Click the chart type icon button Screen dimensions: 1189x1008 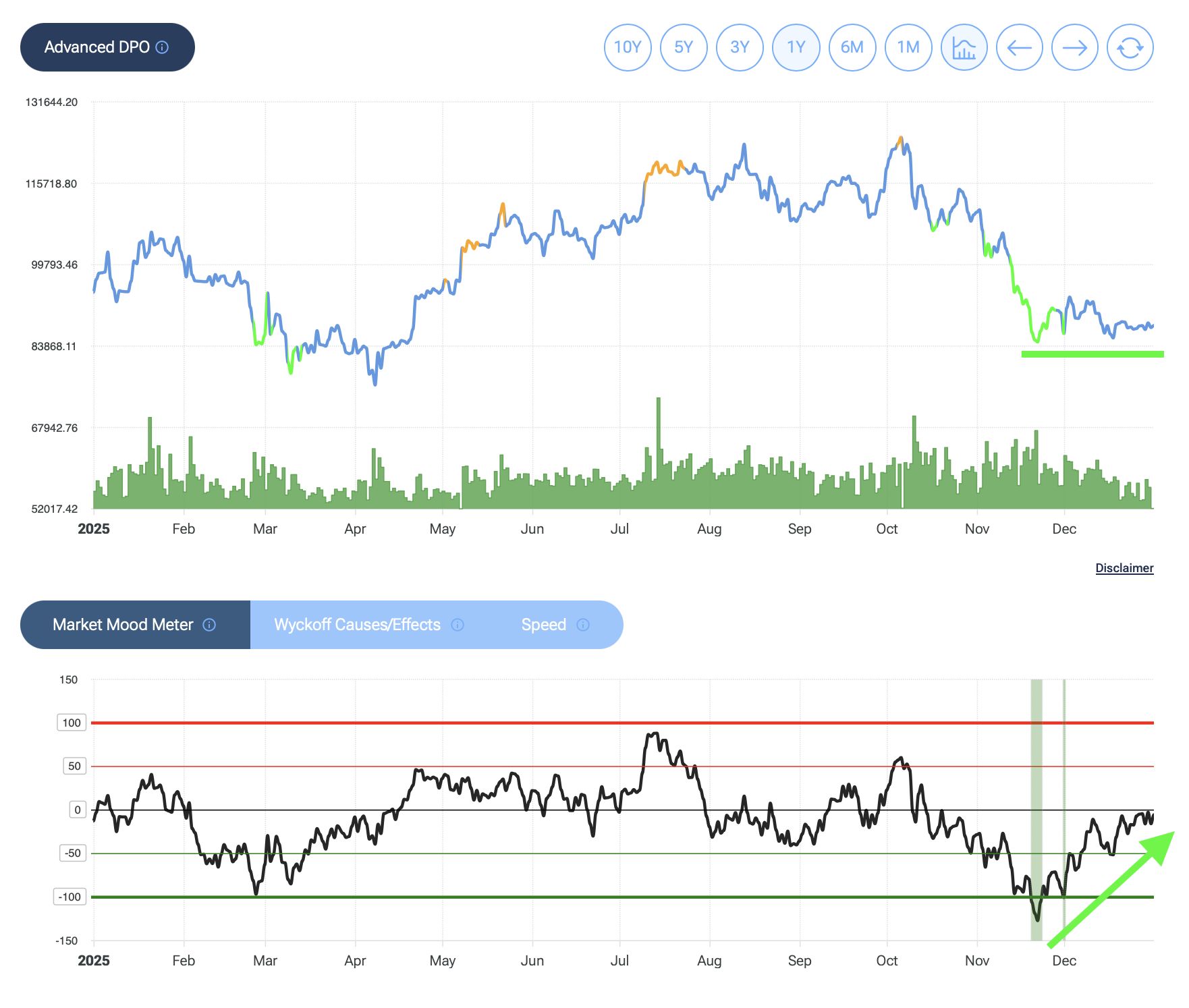coord(964,47)
